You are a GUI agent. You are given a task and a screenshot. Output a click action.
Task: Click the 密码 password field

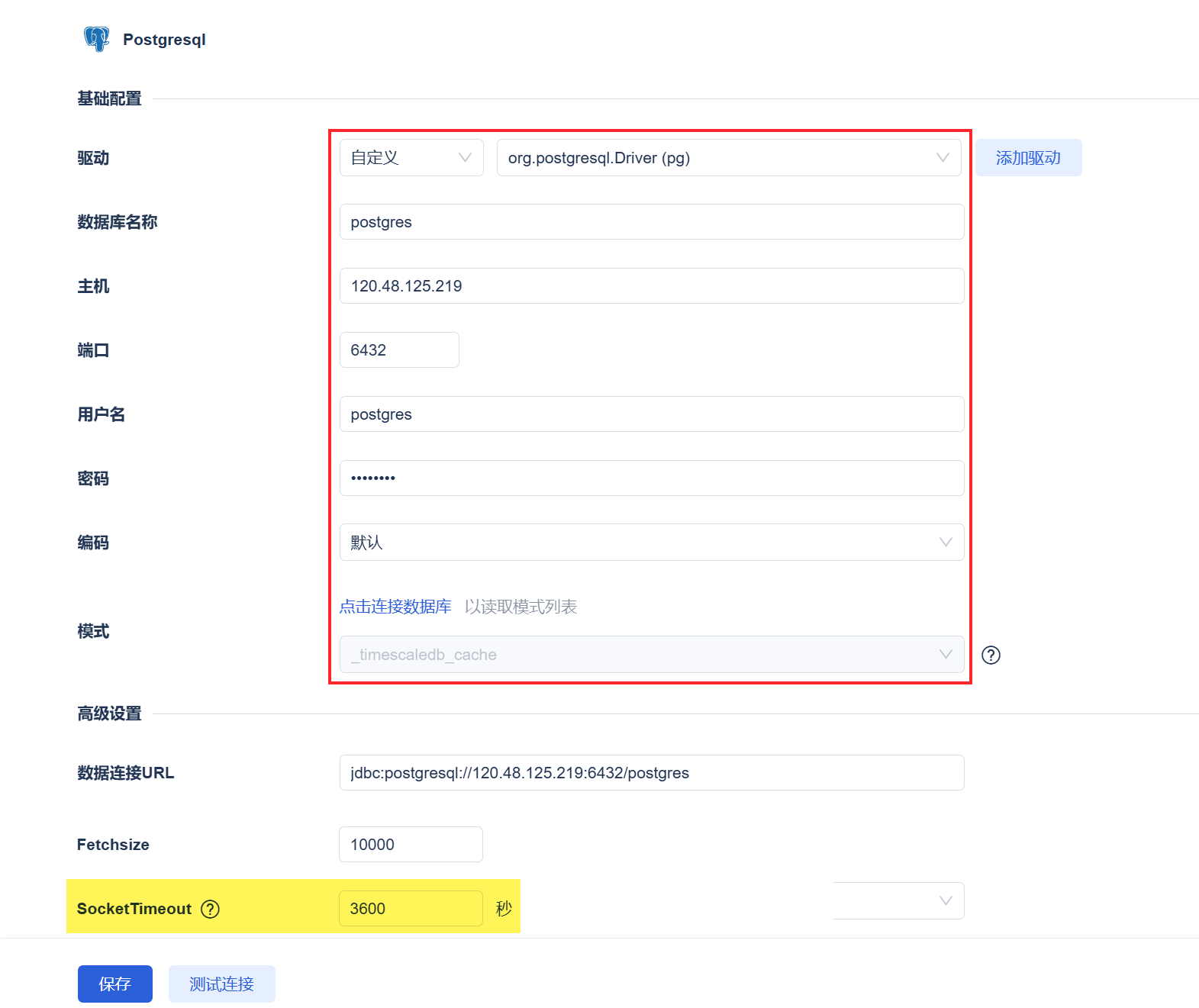(x=652, y=478)
